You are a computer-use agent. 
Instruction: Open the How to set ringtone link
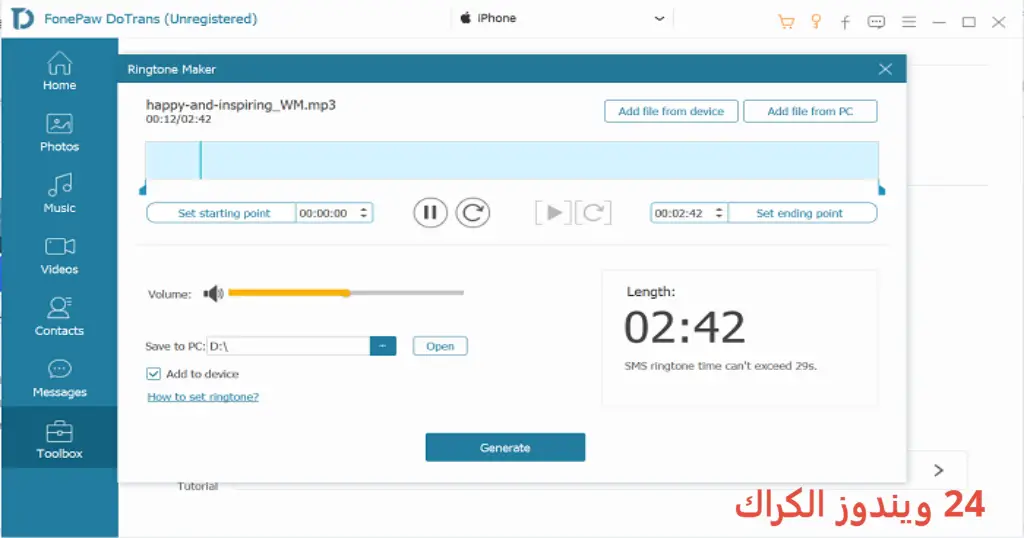click(203, 396)
